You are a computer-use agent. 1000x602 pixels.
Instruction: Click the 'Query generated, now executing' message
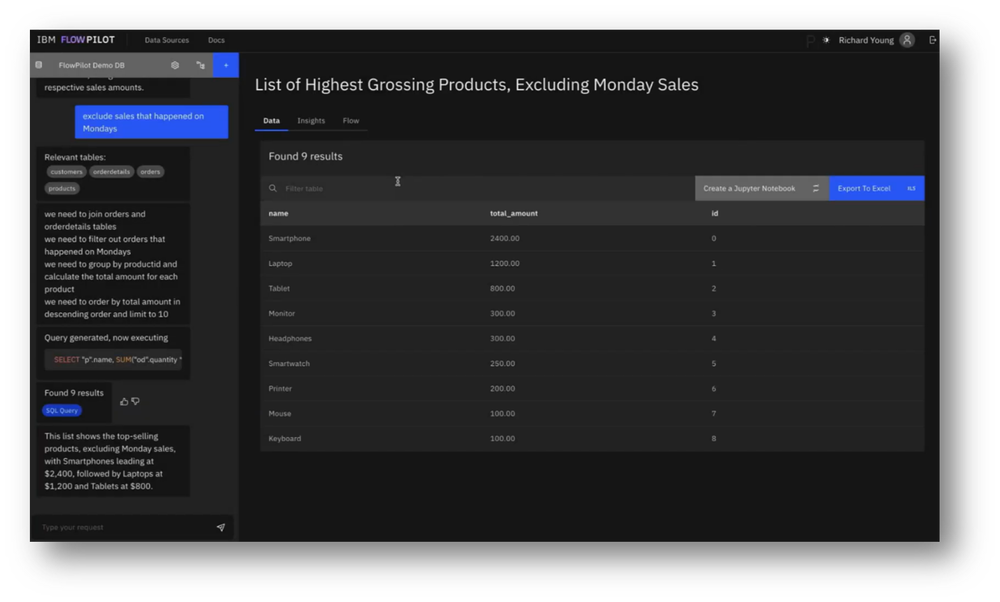point(106,338)
